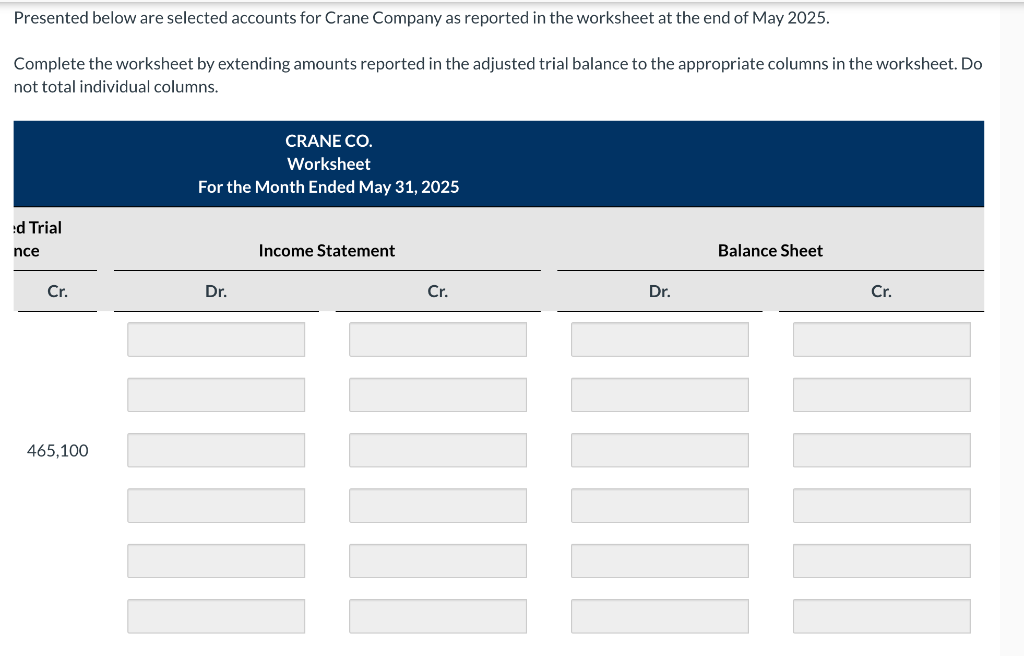
Task: Click the bottom Income Statement Dr. field
Action: (216, 616)
